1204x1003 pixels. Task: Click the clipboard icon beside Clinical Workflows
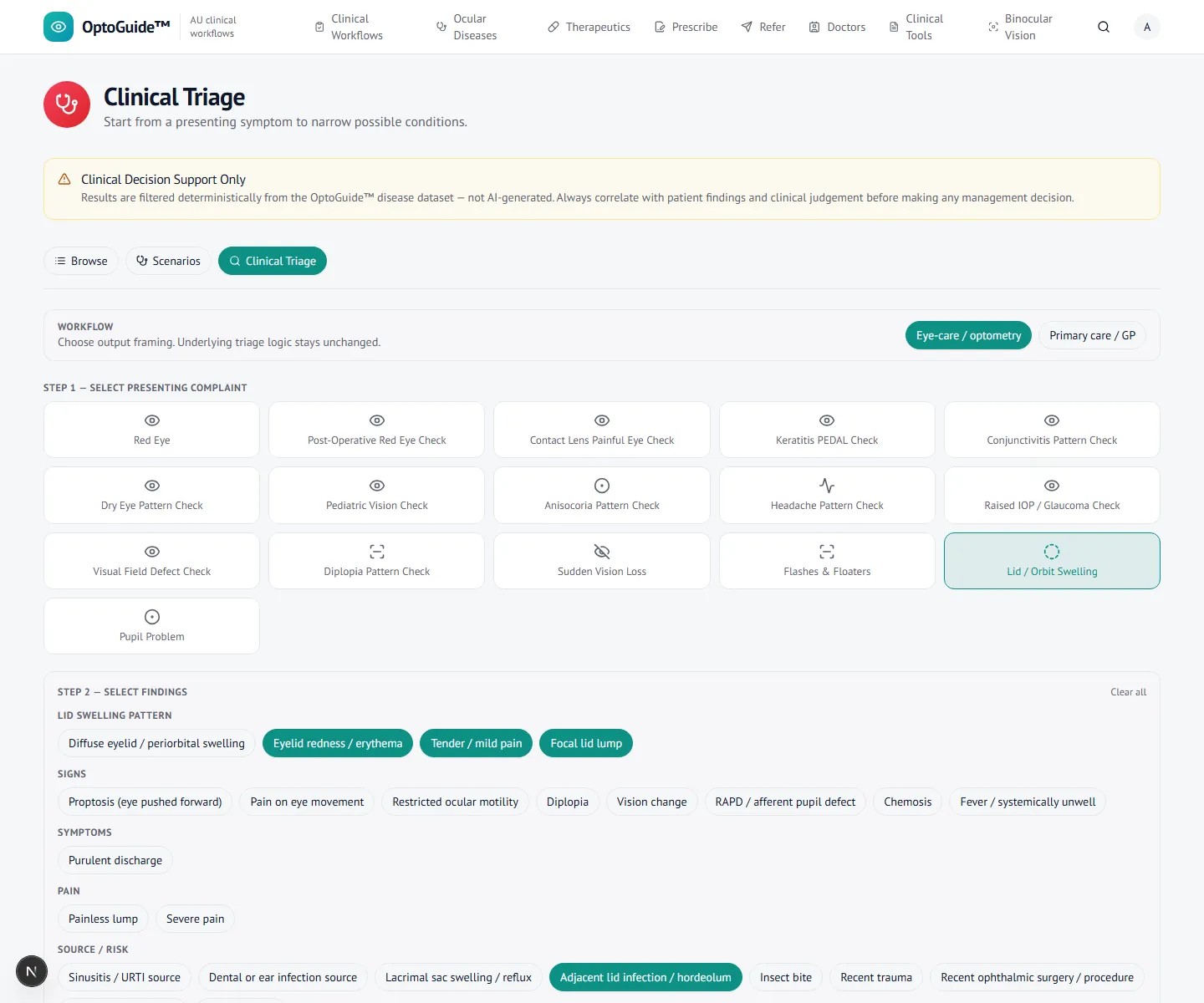[319, 27]
